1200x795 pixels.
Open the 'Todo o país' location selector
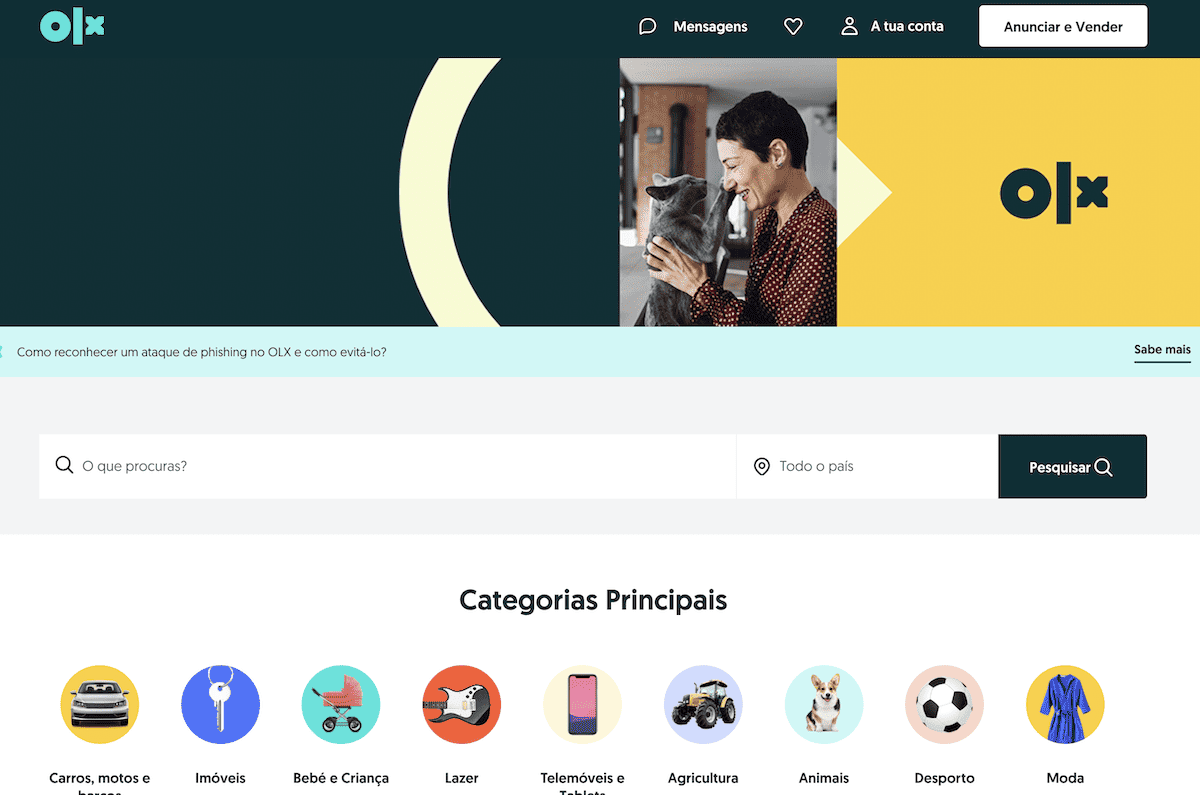867,466
